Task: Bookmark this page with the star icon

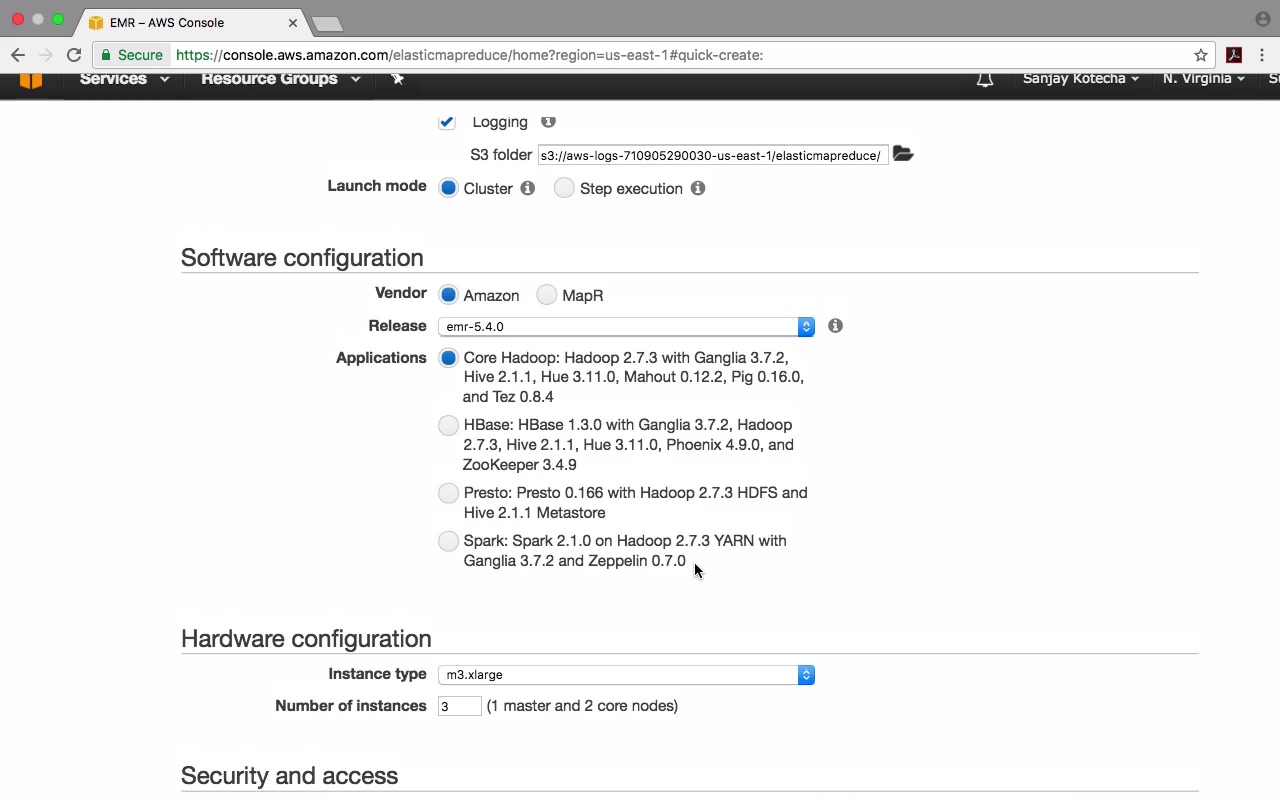Action: 1201,55
